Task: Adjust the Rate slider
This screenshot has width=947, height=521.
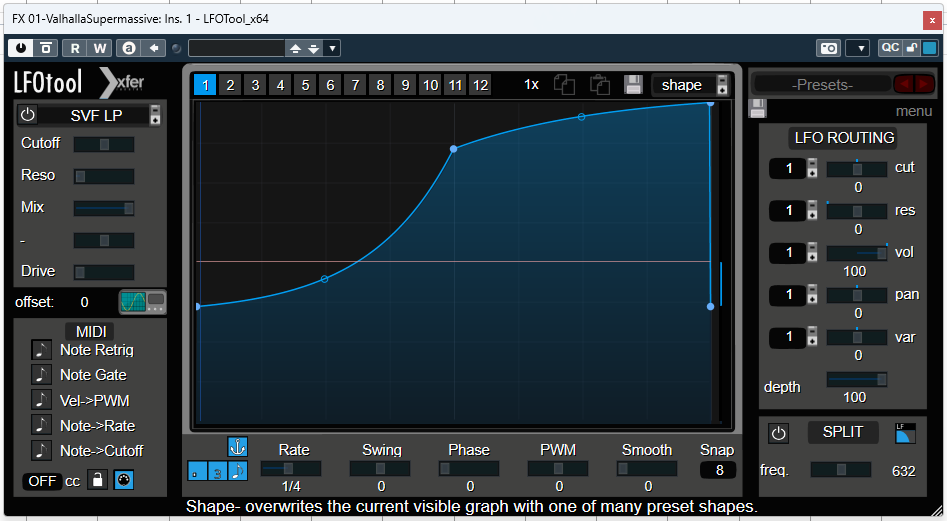Action: [x=291, y=468]
